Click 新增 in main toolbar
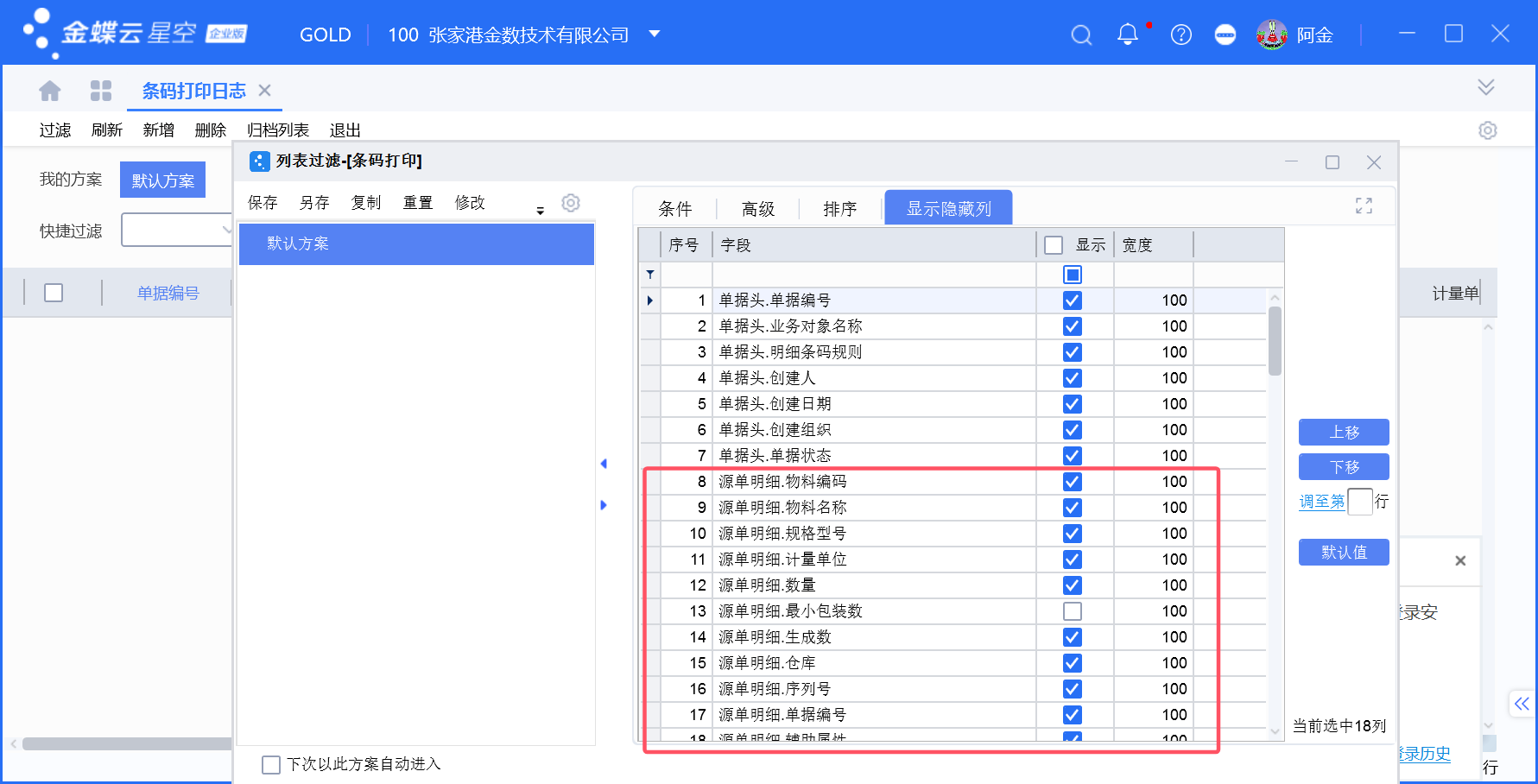The image size is (1538, 784). (159, 130)
